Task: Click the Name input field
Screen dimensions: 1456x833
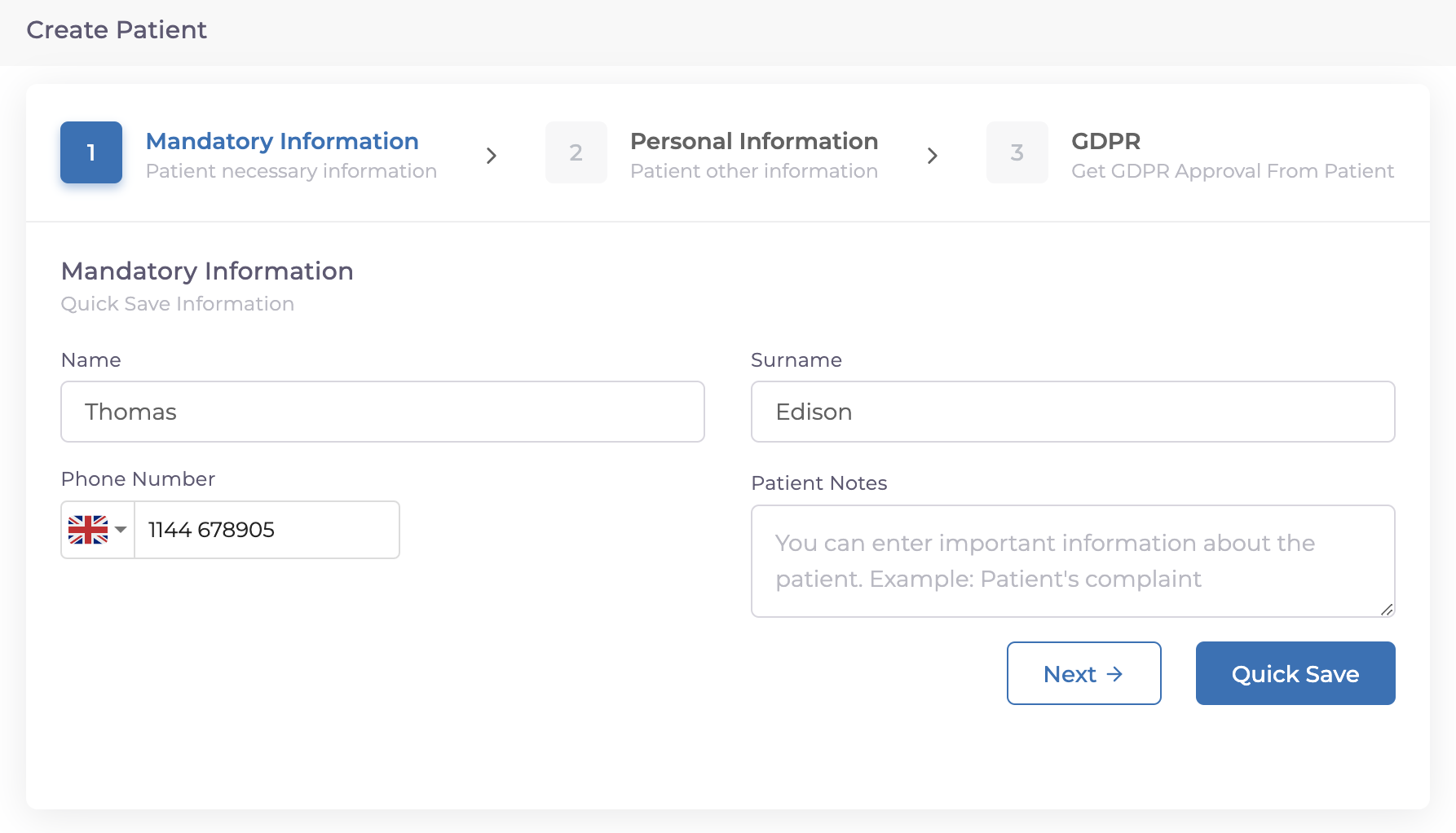Action: (382, 412)
